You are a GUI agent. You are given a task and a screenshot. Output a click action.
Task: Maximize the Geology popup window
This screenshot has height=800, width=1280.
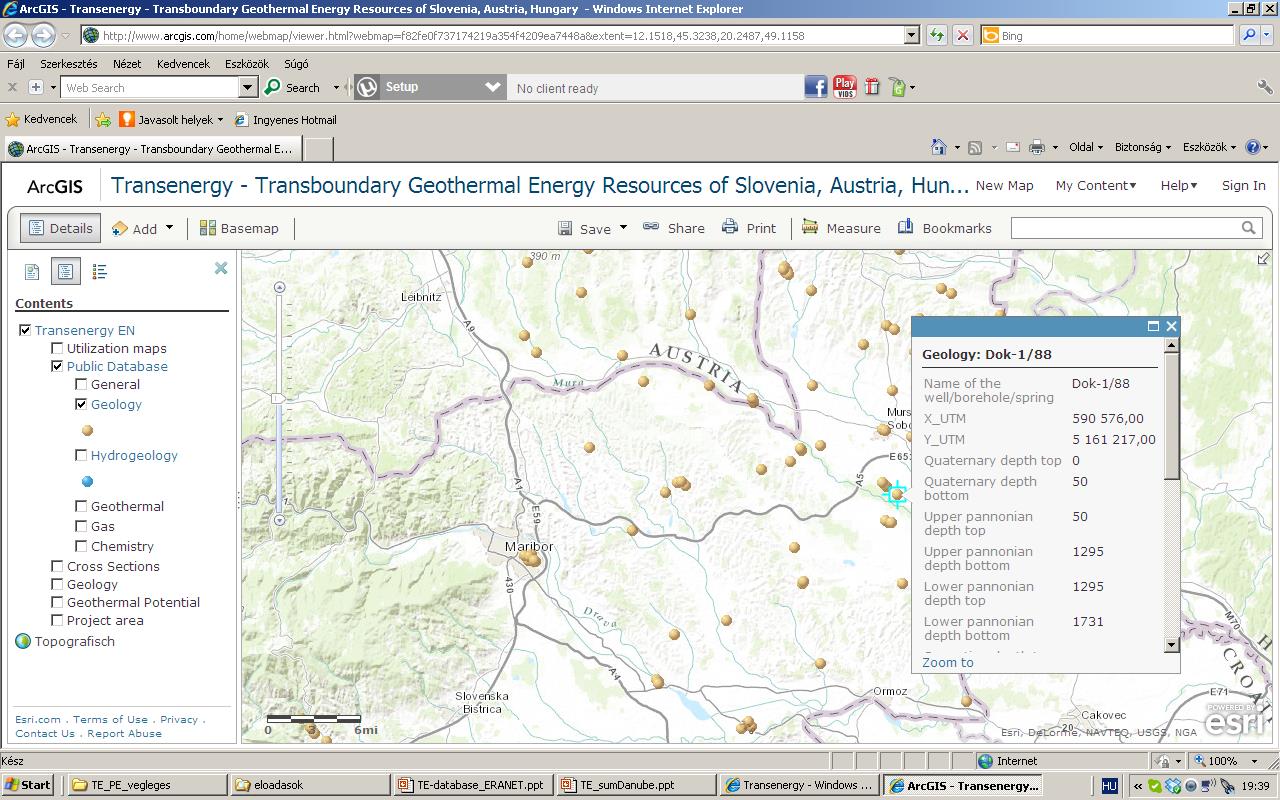pyautogui.click(x=1153, y=326)
